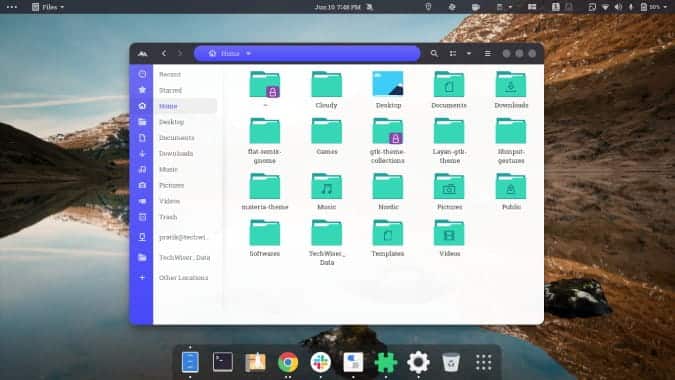Select the network mount icon in sidebar

142,237
